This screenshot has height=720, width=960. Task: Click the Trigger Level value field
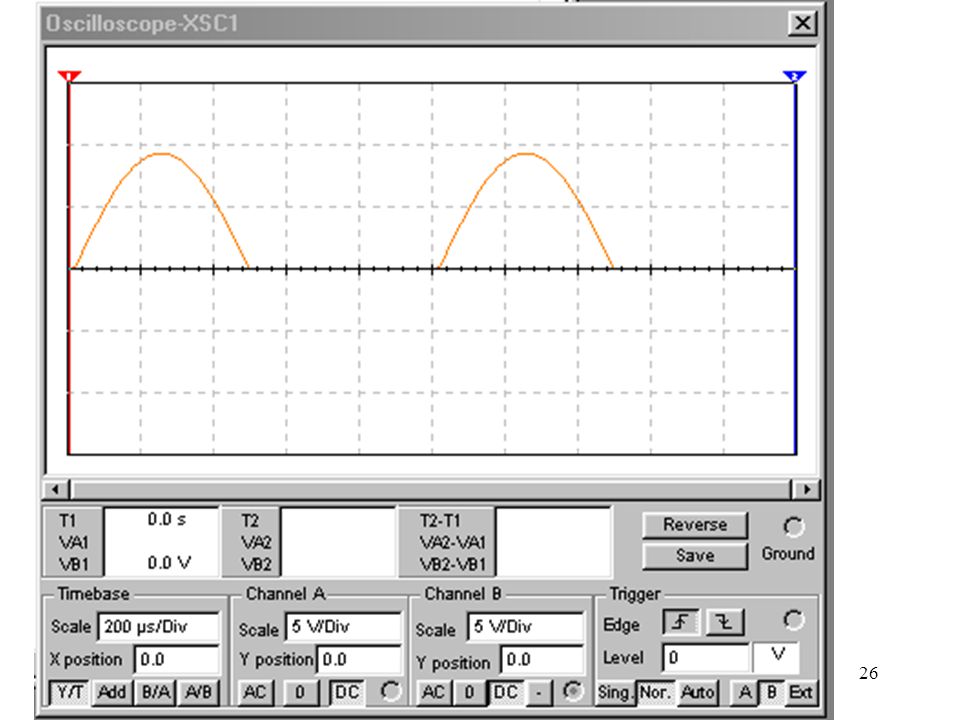pyautogui.click(x=706, y=658)
